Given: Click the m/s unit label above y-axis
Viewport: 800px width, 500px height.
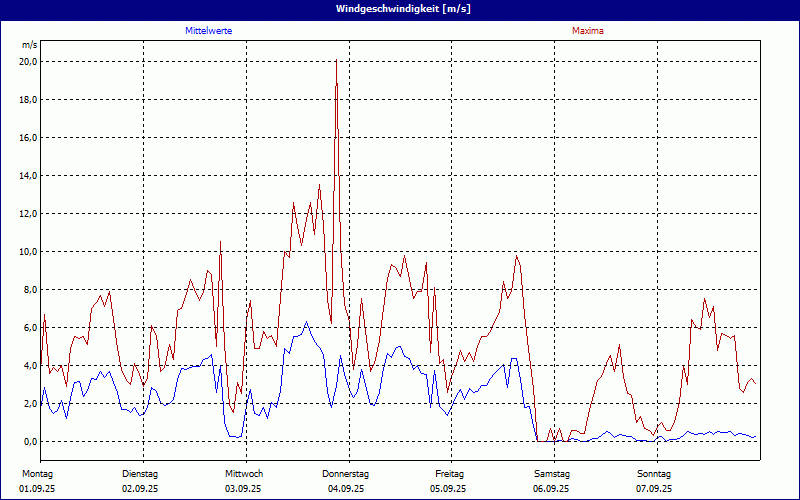Looking at the screenshot, I should [x=29, y=45].
